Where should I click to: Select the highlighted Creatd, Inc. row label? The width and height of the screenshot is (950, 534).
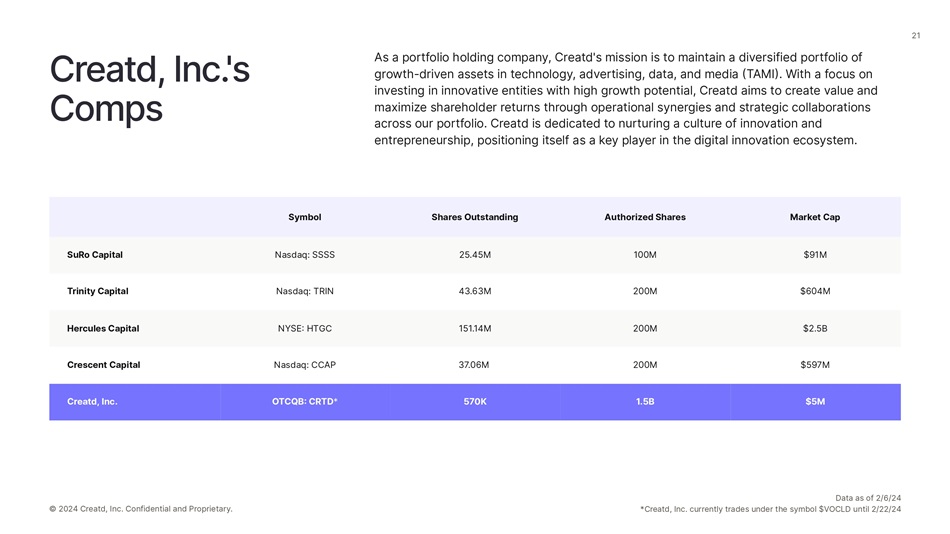coord(92,402)
